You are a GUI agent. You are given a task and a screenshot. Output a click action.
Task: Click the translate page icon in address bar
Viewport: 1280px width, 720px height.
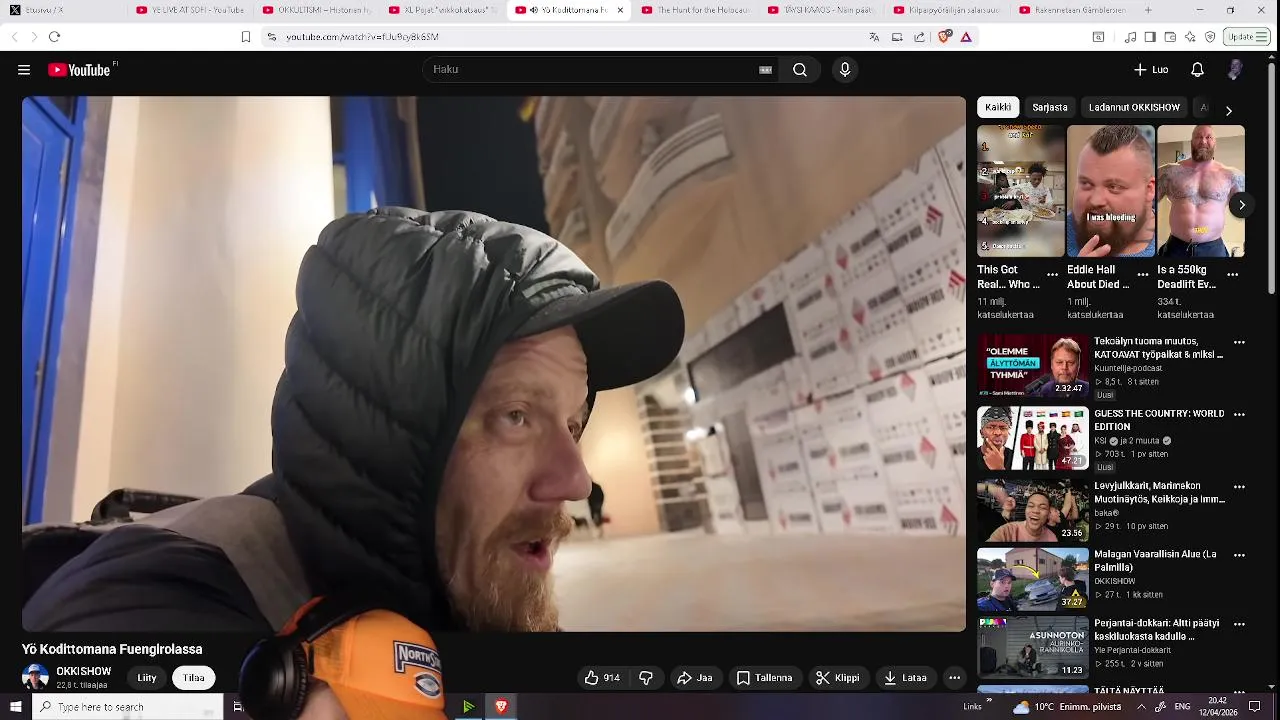tap(874, 37)
